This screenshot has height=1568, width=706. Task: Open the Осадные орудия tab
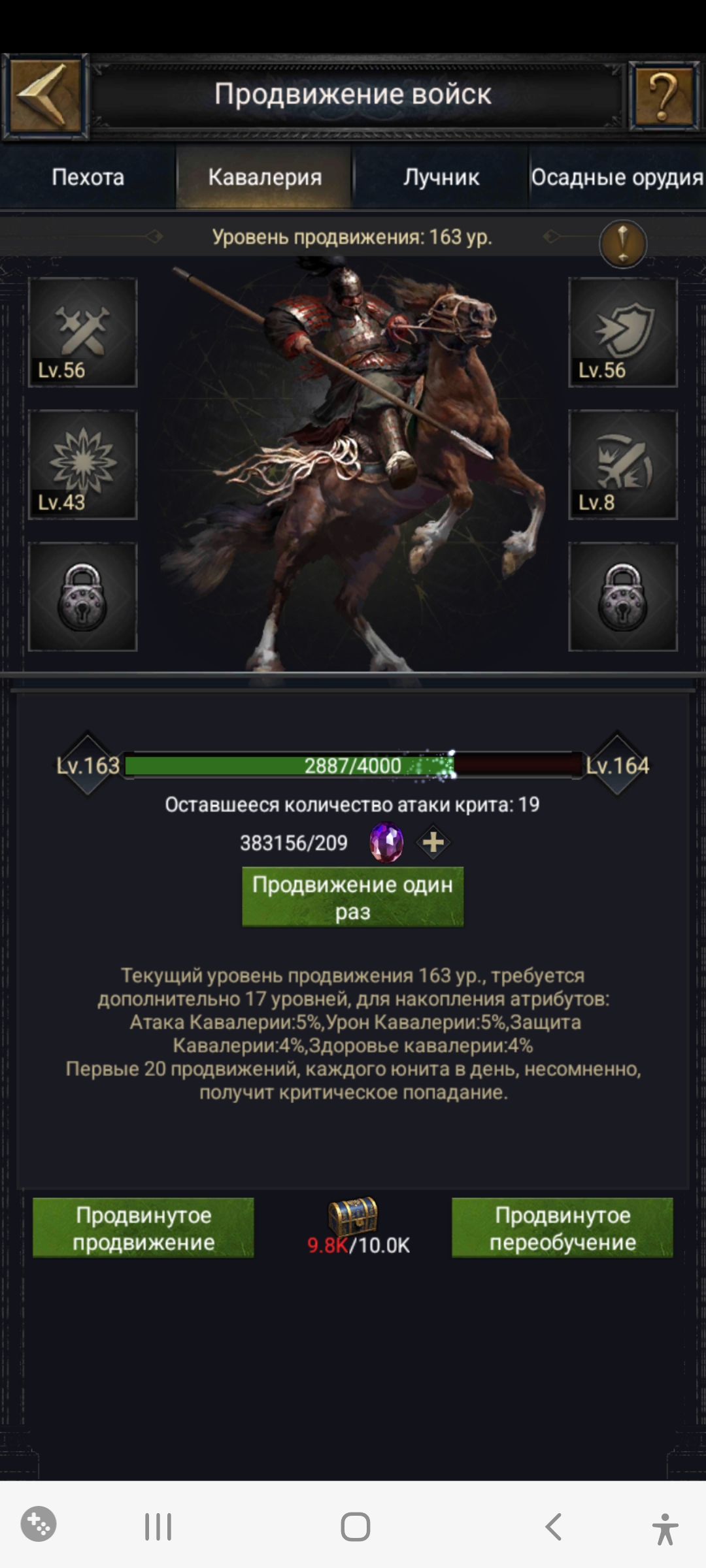(617, 177)
